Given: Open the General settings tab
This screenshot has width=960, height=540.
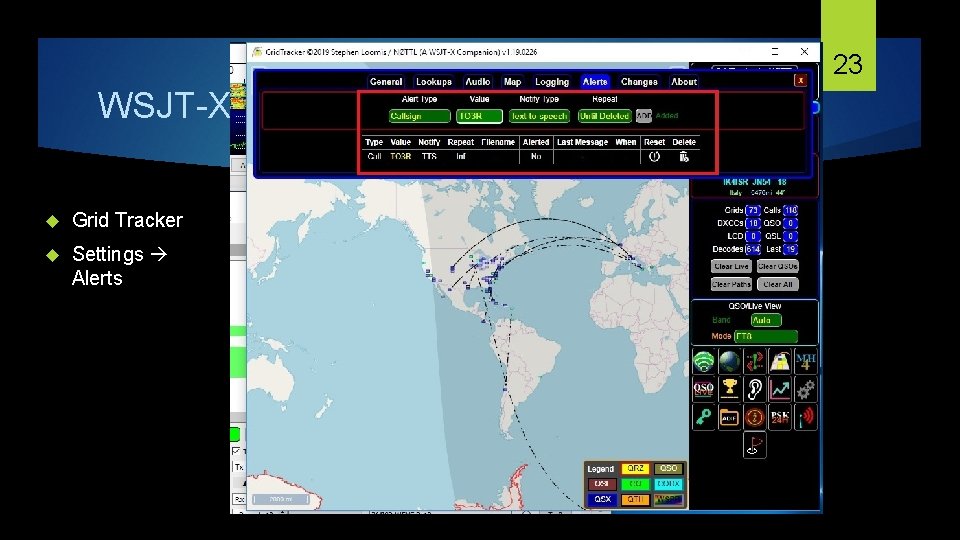Looking at the screenshot, I should click(386, 81).
